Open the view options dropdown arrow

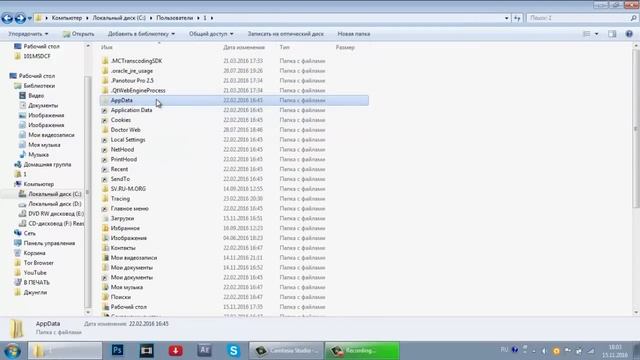click(x=596, y=34)
